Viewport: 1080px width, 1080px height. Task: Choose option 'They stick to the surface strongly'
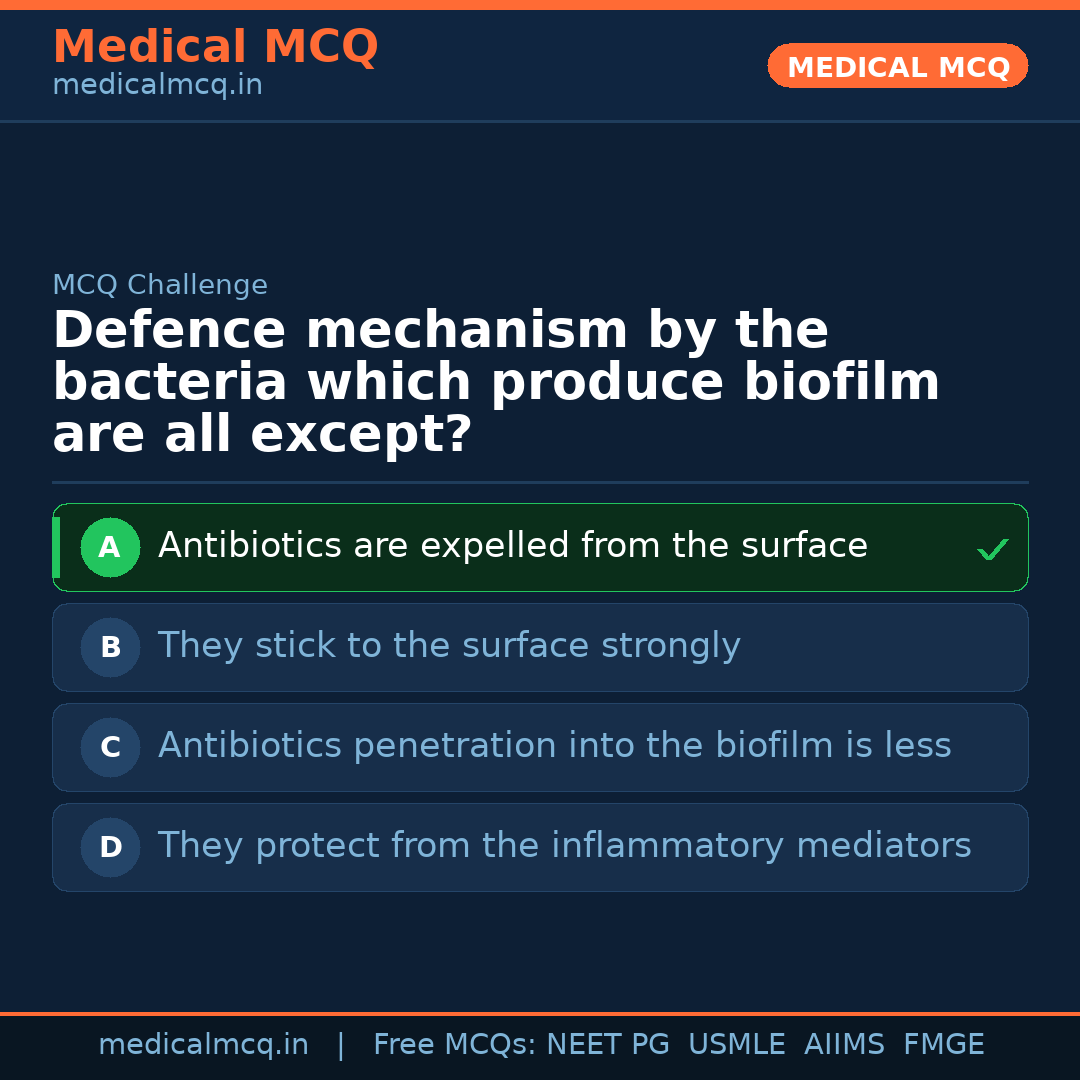449,646
